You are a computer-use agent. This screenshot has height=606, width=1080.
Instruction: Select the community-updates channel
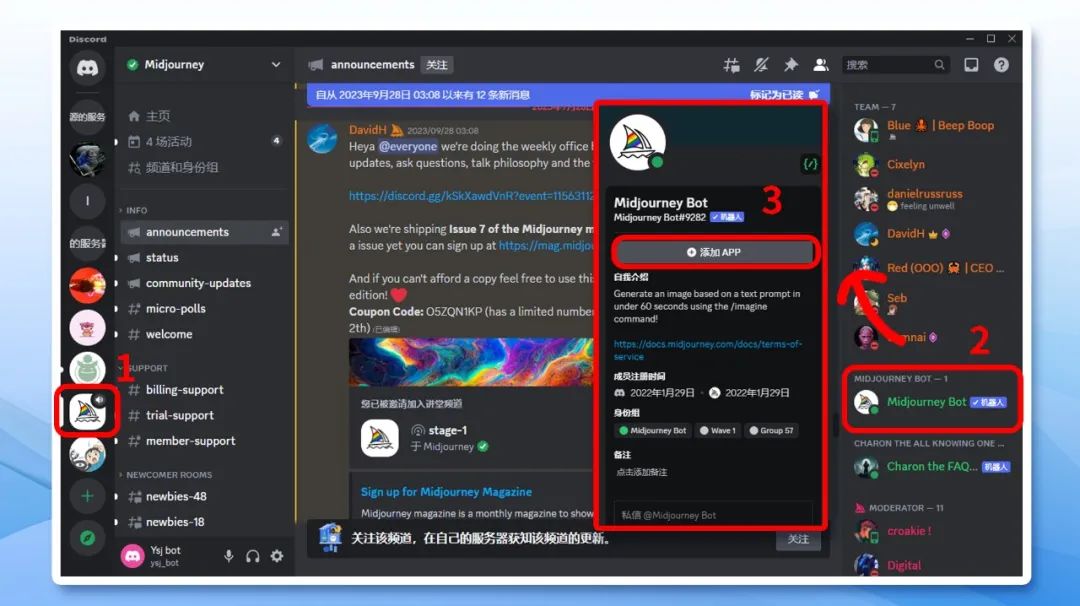[x=205, y=283]
